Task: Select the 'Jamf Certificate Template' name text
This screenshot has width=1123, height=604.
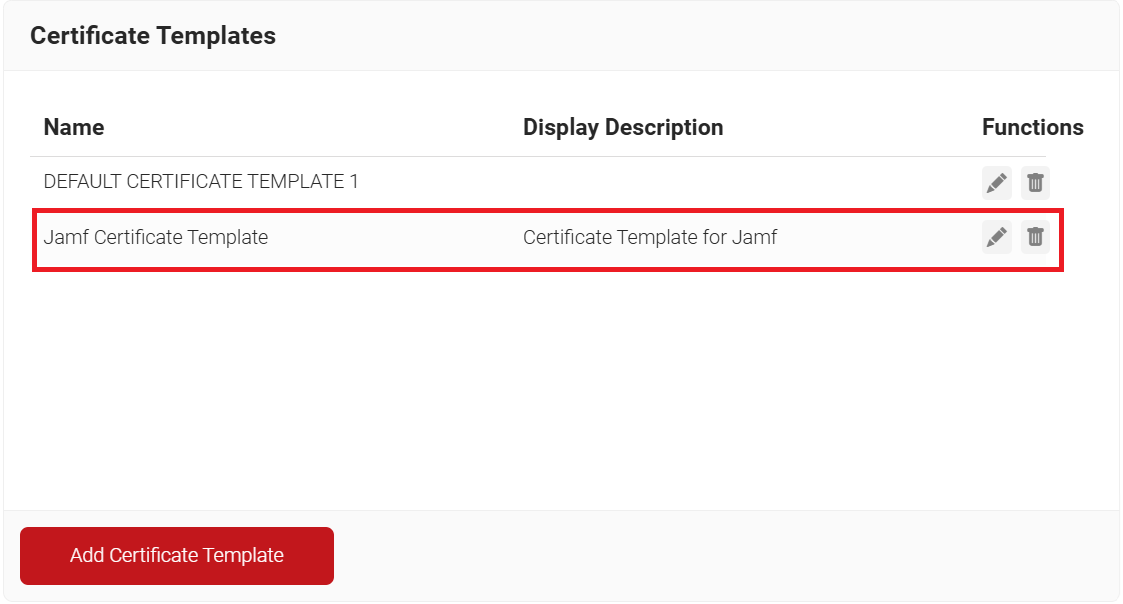Action: tap(155, 237)
